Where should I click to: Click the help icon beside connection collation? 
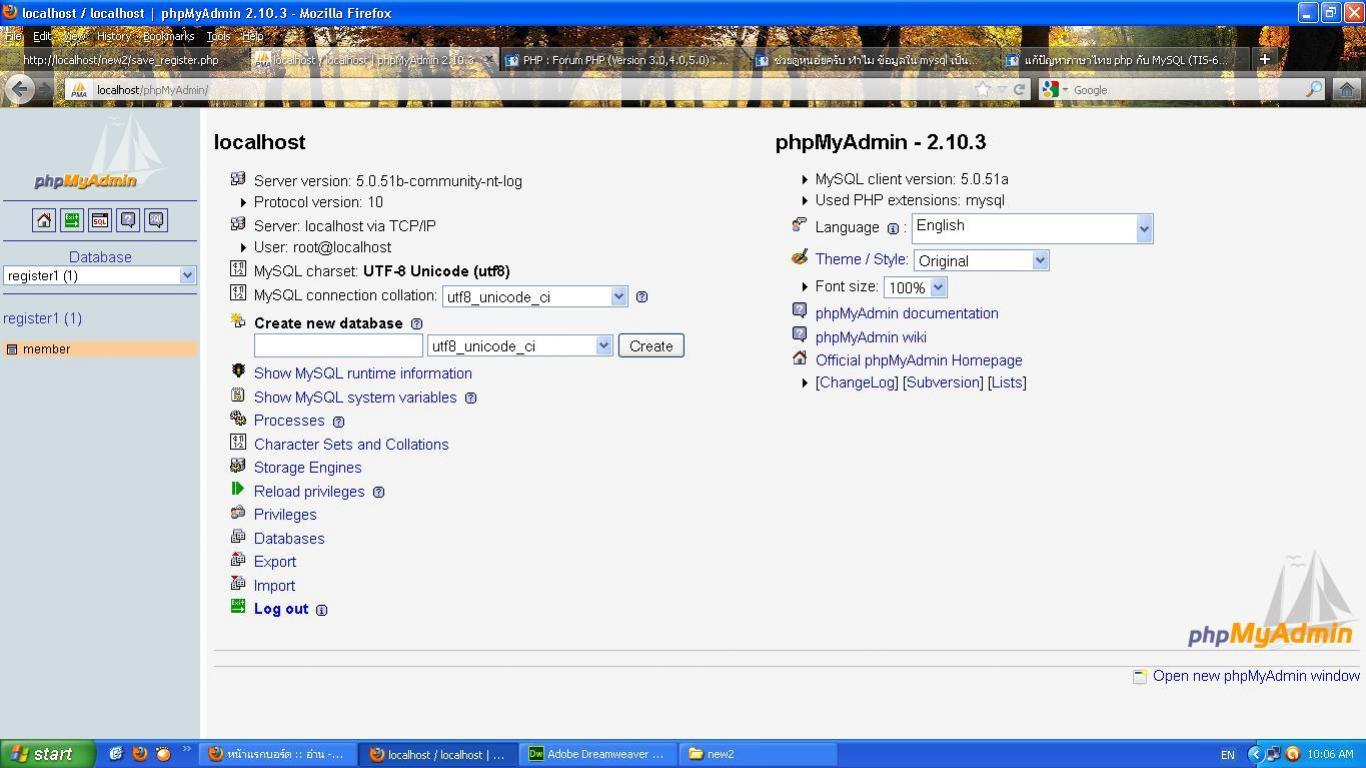tap(642, 297)
